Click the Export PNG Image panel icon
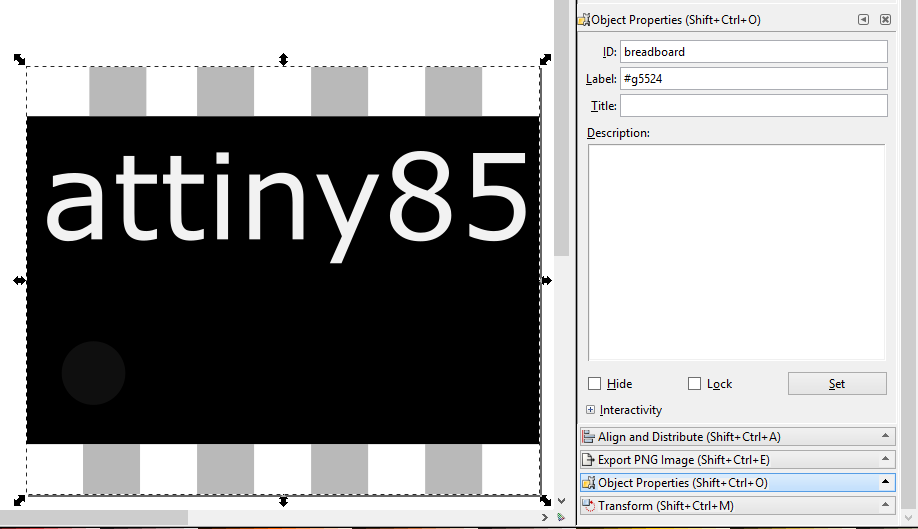 coord(588,459)
